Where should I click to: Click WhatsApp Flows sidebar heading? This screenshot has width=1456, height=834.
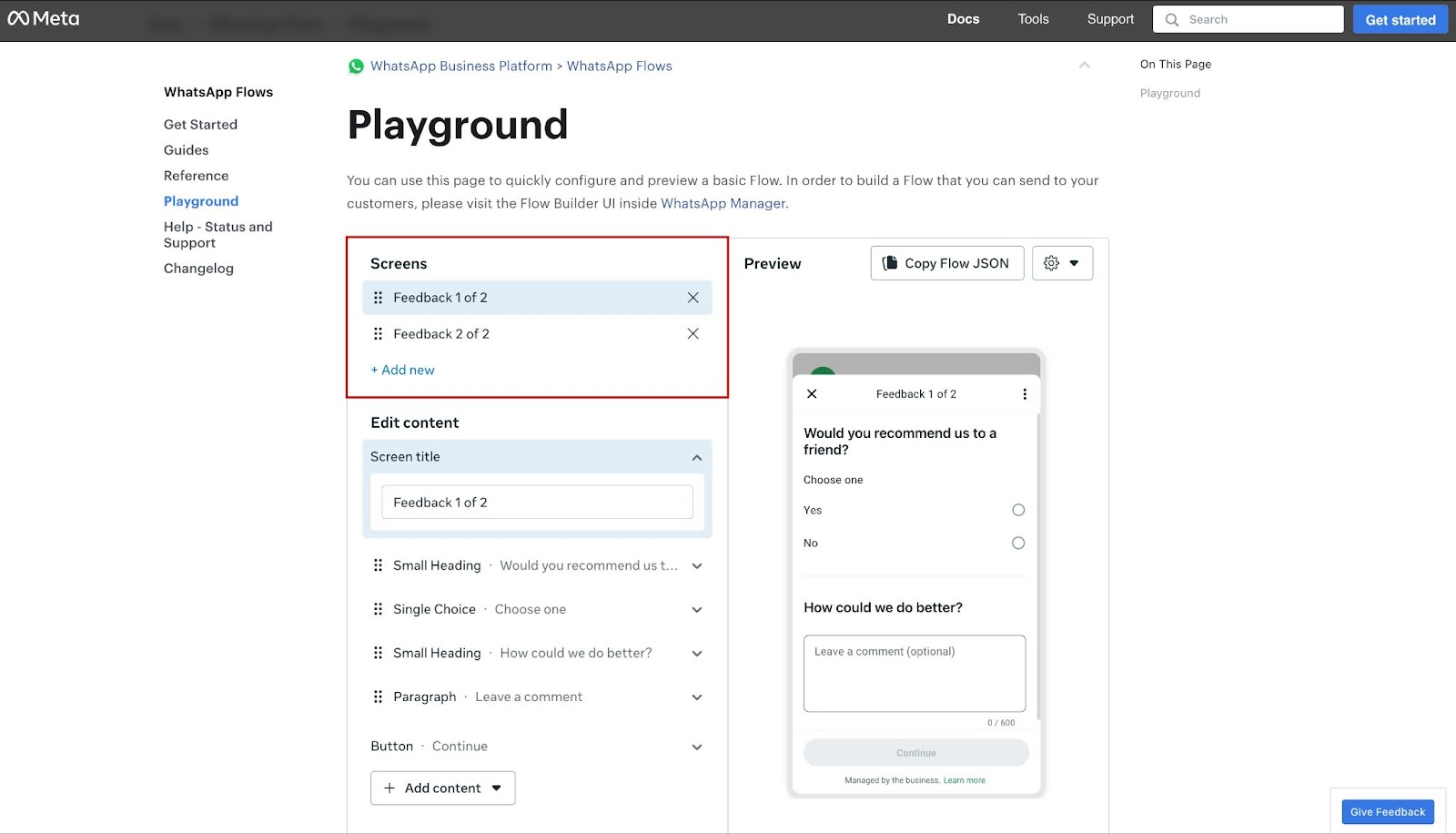click(218, 92)
